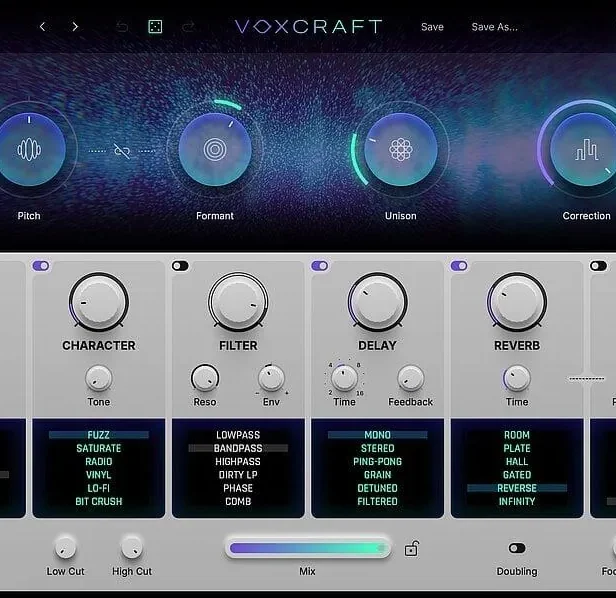Disable the Reverb module switch

[x=459, y=266]
